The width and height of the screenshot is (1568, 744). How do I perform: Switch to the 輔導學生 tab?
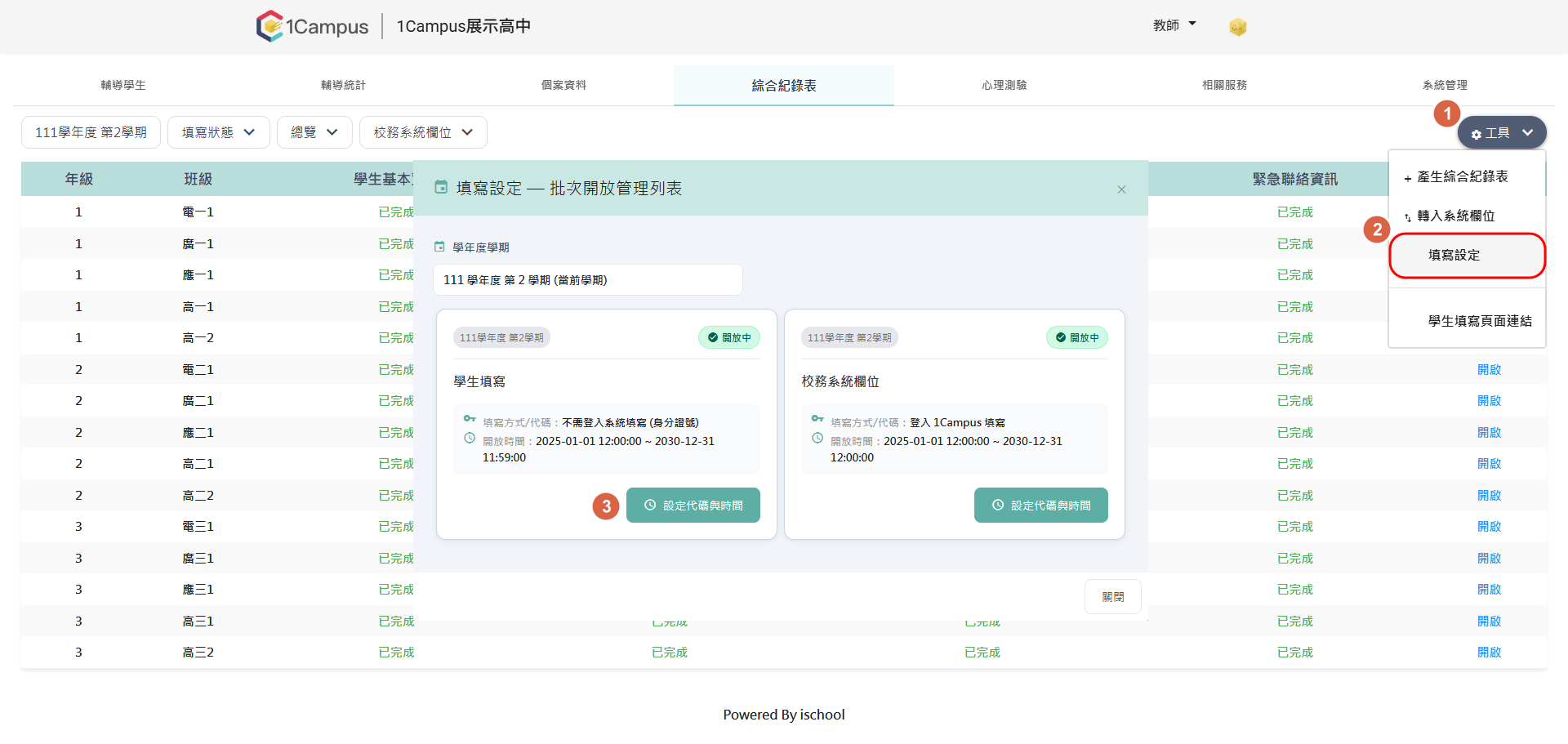[x=123, y=85]
